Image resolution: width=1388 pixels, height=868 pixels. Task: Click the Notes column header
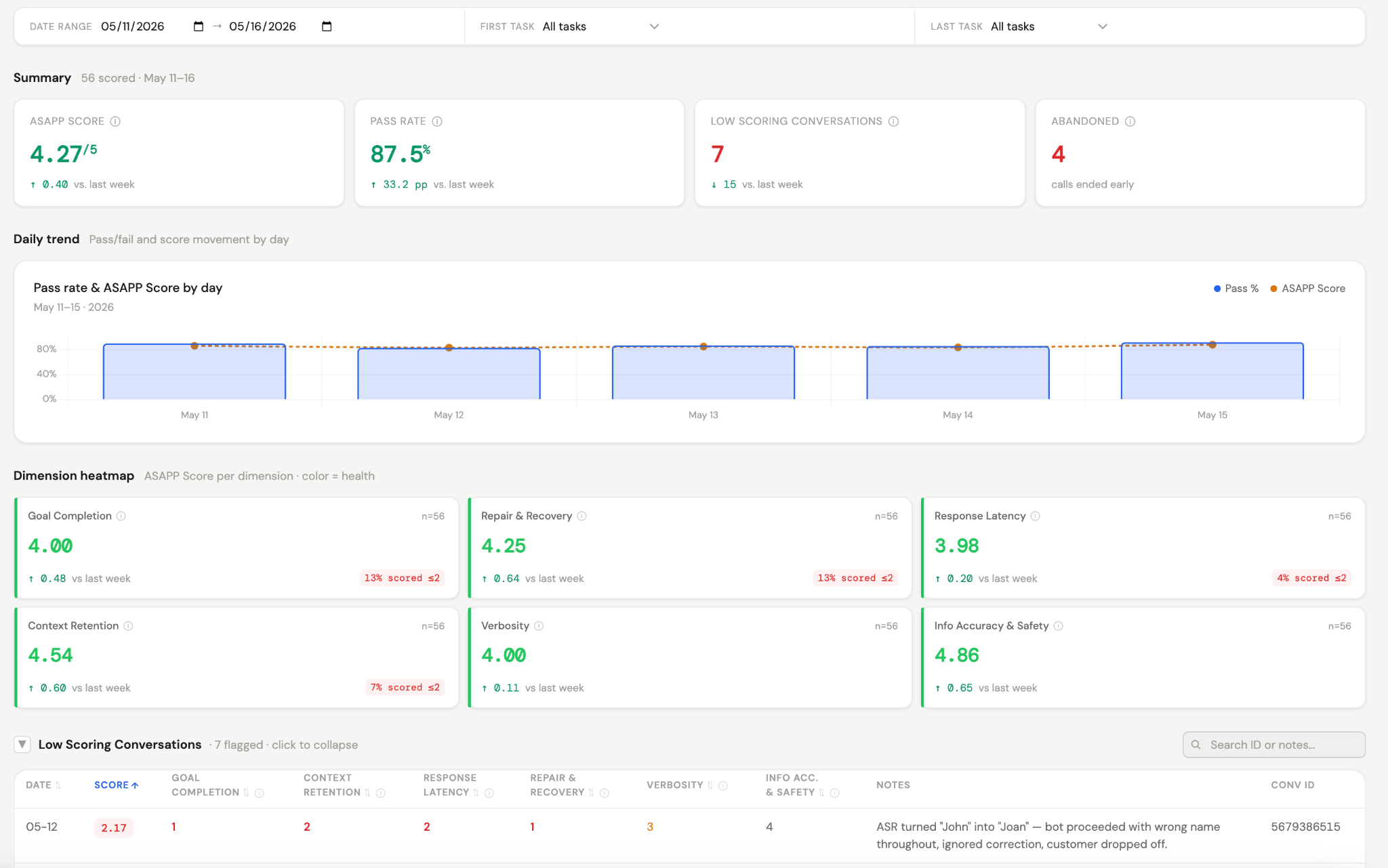893,785
